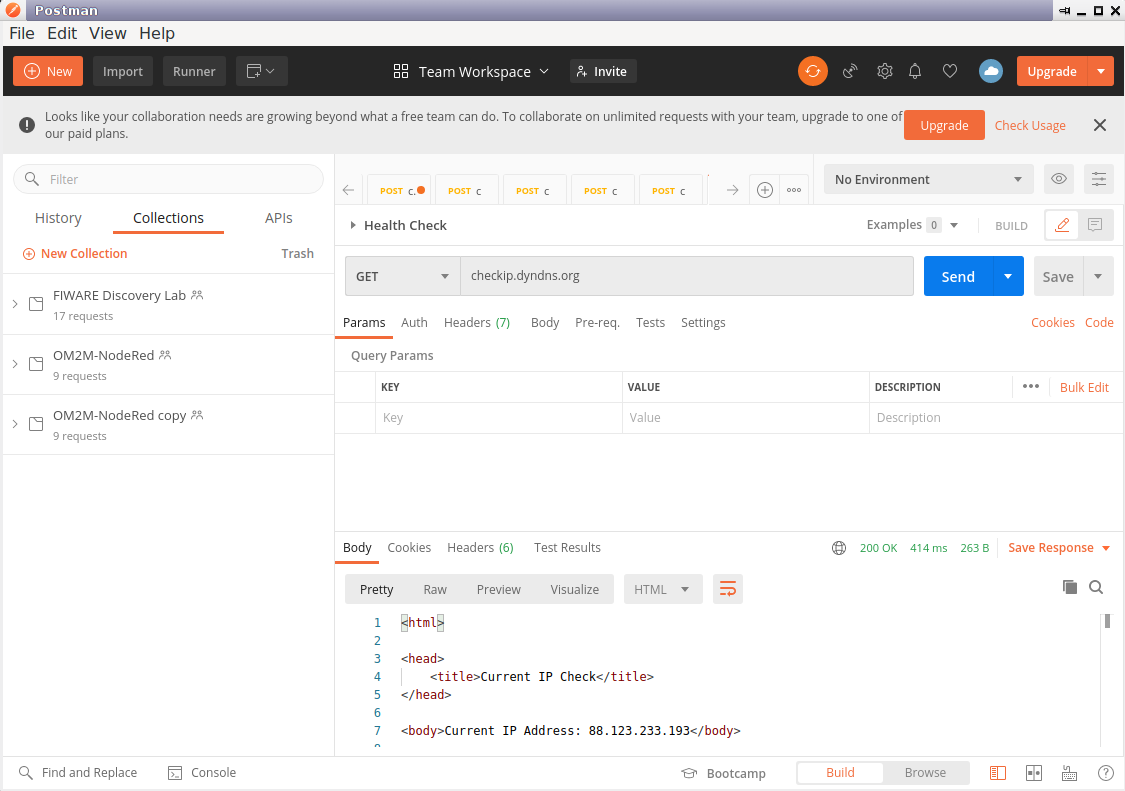Search the response body magnifier icon
The height and width of the screenshot is (791, 1125).
click(x=1096, y=587)
